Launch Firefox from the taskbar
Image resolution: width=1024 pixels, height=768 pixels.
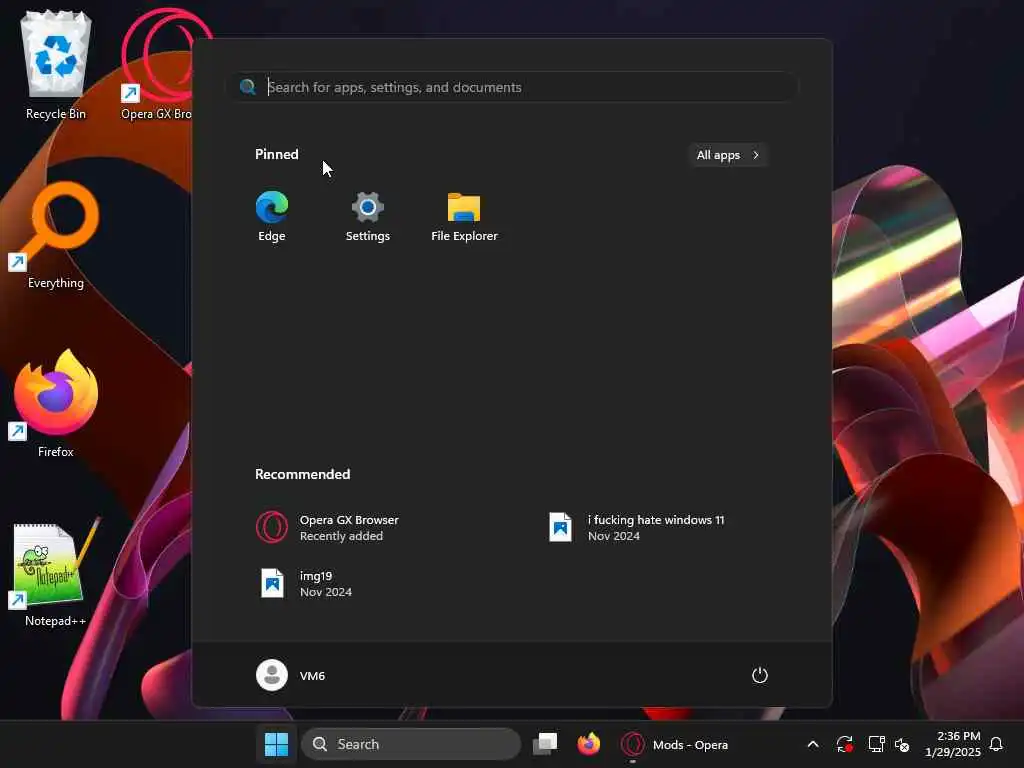588,744
